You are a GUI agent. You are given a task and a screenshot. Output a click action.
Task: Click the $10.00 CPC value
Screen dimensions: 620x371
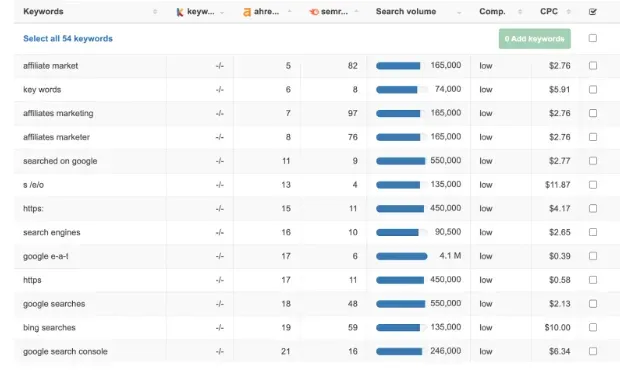558,327
